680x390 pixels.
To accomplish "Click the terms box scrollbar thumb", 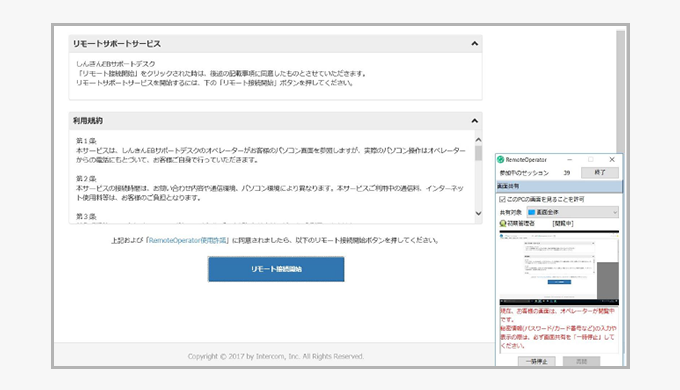I will (x=478, y=153).
